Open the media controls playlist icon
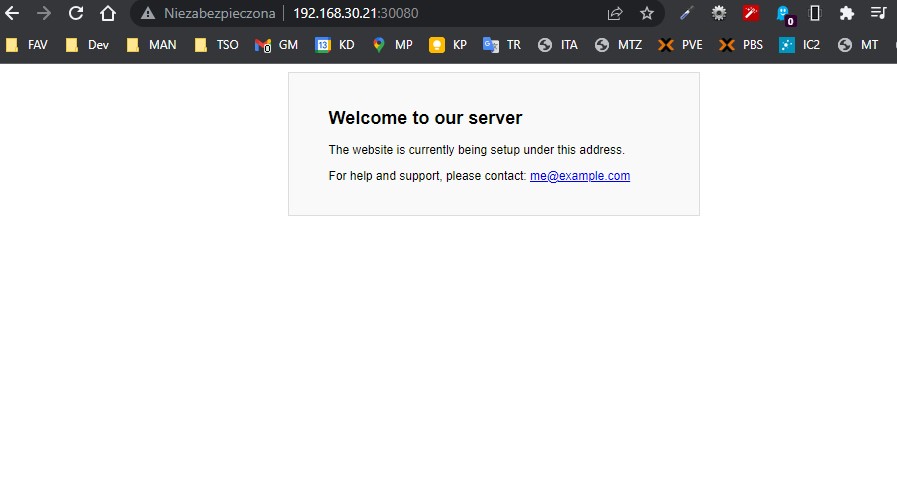Screen dimensions: 897x498 coord(878,13)
